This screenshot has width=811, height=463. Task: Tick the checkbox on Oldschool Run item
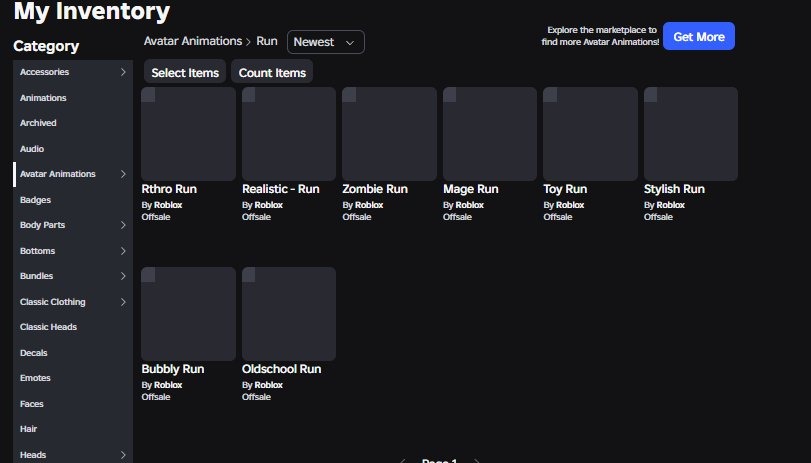(249, 275)
